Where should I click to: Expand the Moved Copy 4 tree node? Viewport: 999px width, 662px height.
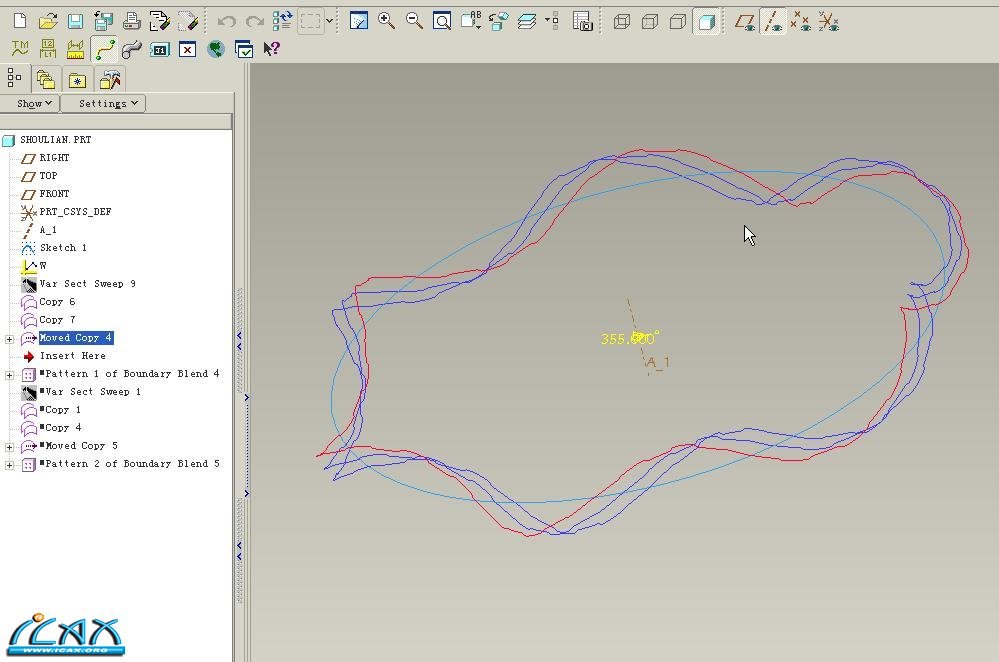click(10, 338)
